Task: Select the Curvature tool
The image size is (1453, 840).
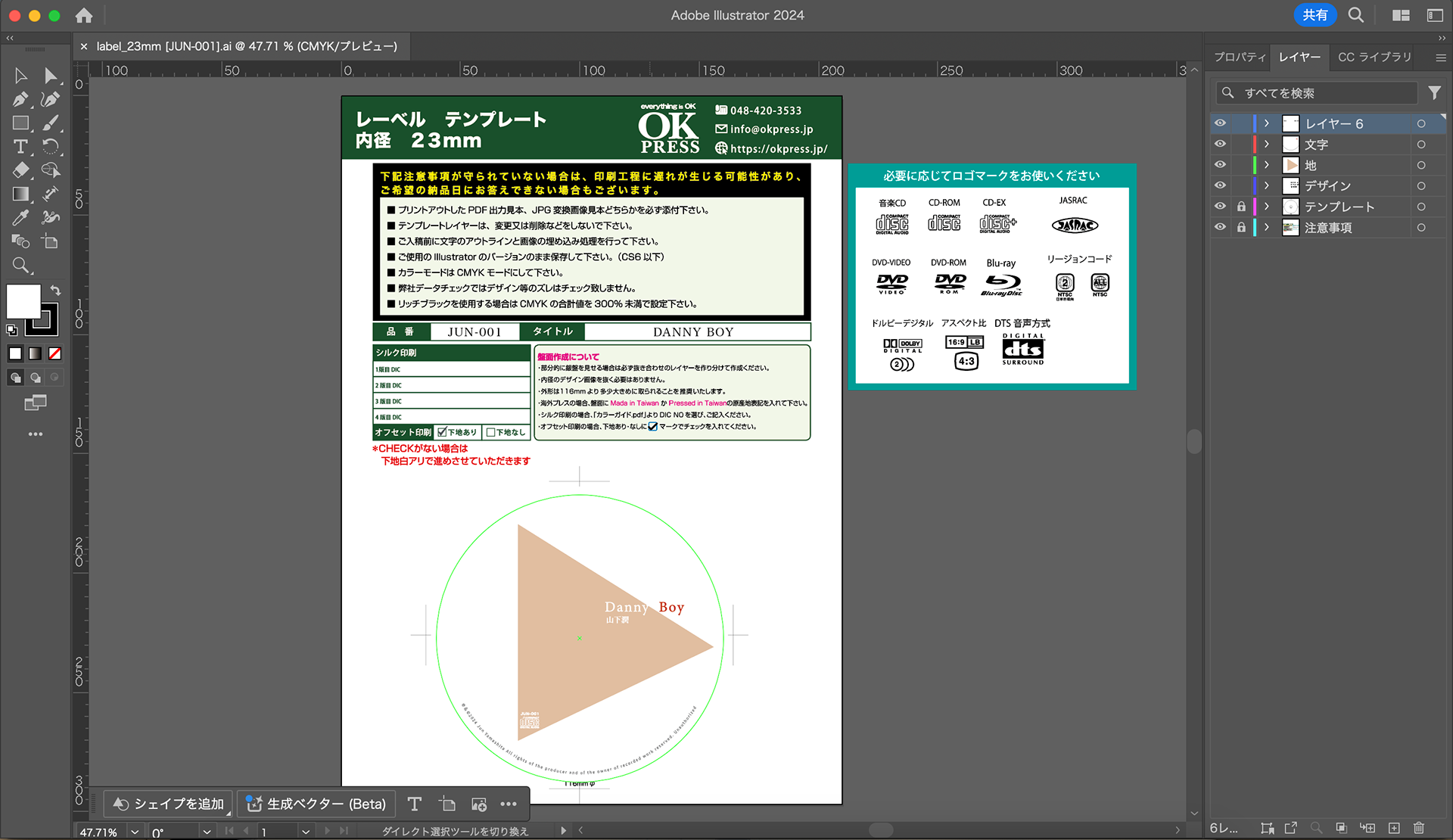Action: coord(50,99)
